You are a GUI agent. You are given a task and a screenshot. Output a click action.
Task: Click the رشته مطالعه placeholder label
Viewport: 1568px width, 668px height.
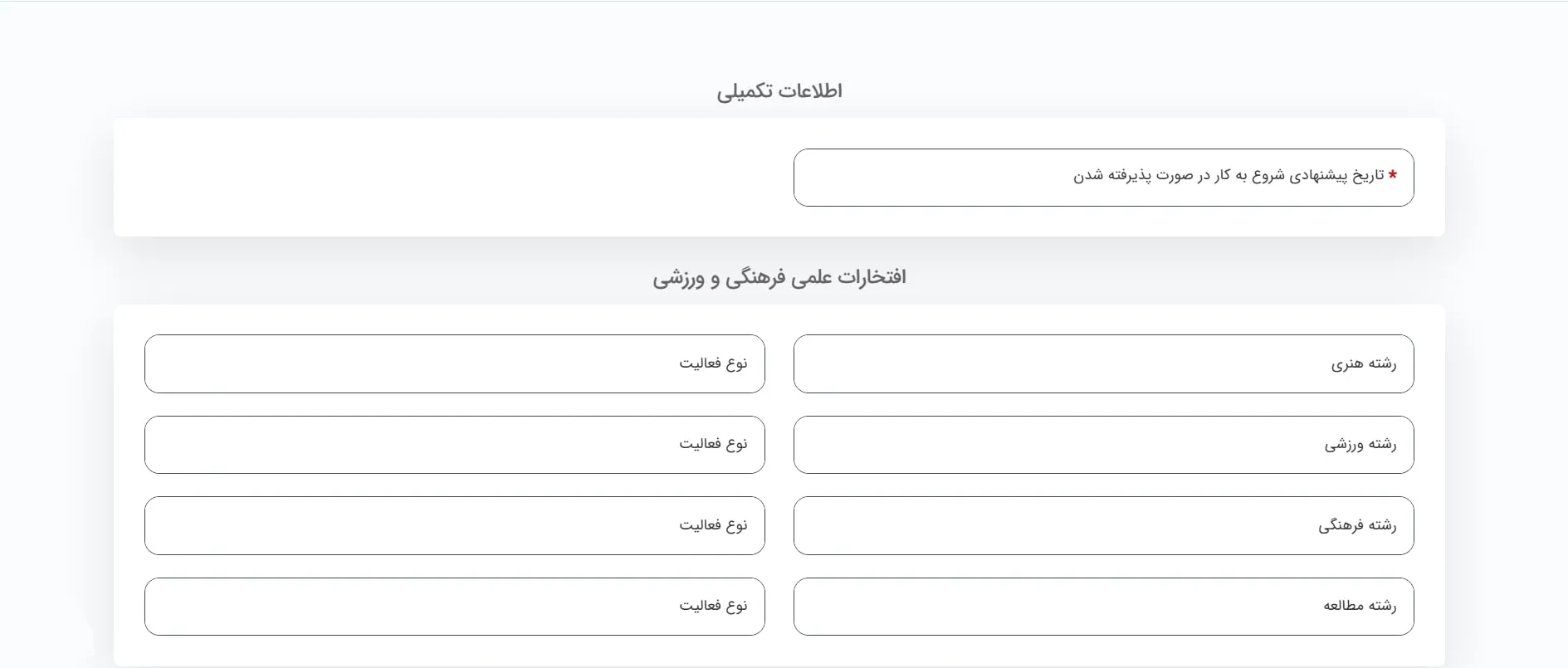coord(1359,606)
